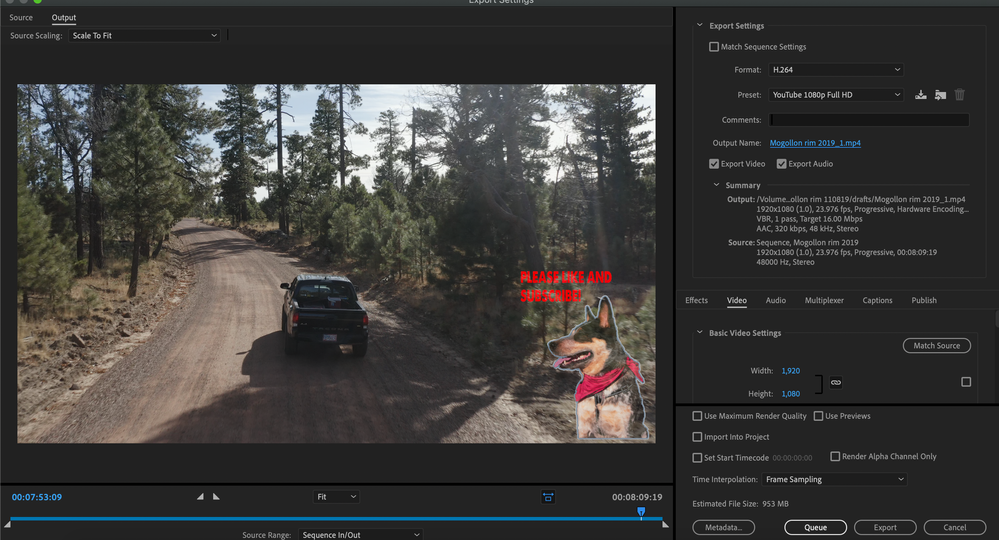Click the right panel vertical scrollbar
Viewport: 999px width, 540px height.
[996, 318]
